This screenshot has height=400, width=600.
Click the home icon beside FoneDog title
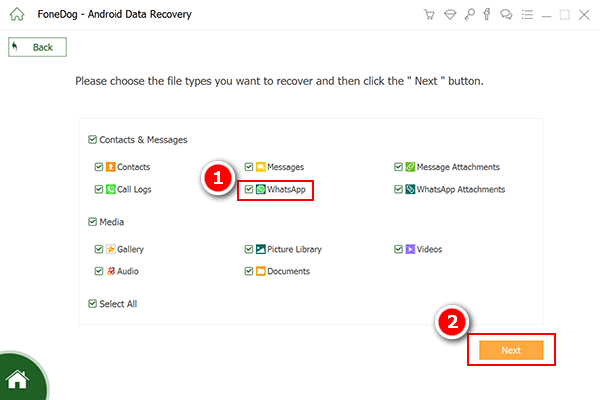[15, 15]
